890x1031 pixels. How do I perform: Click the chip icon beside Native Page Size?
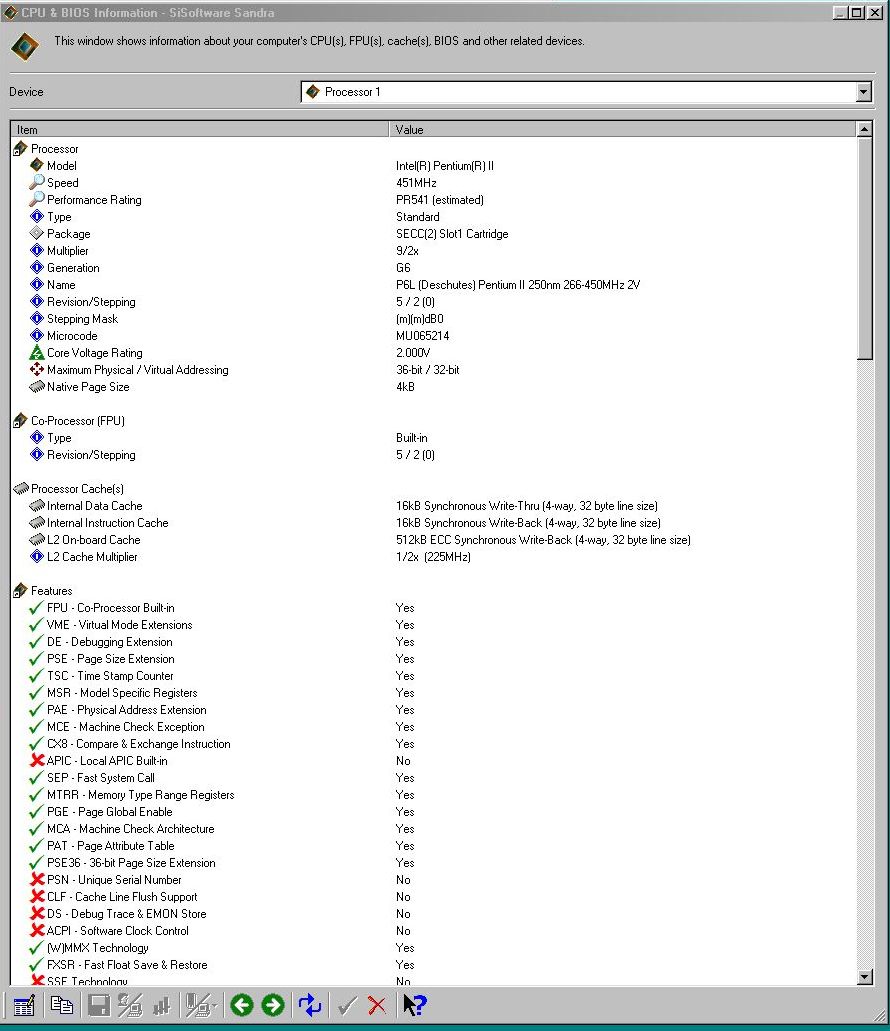[x=37, y=387]
